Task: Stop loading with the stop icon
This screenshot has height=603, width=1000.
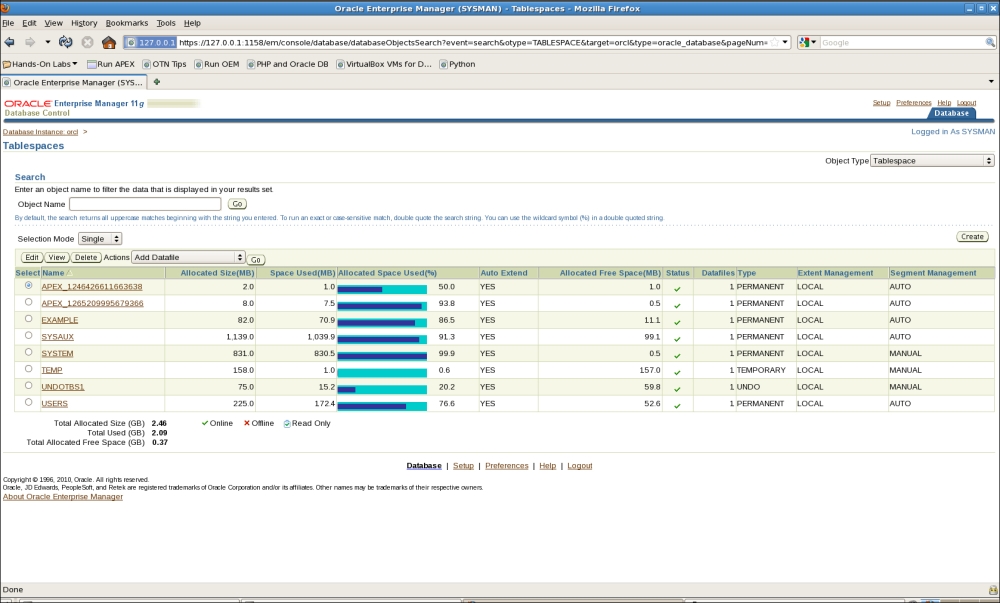Action: pyautogui.click(x=87, y=42)
